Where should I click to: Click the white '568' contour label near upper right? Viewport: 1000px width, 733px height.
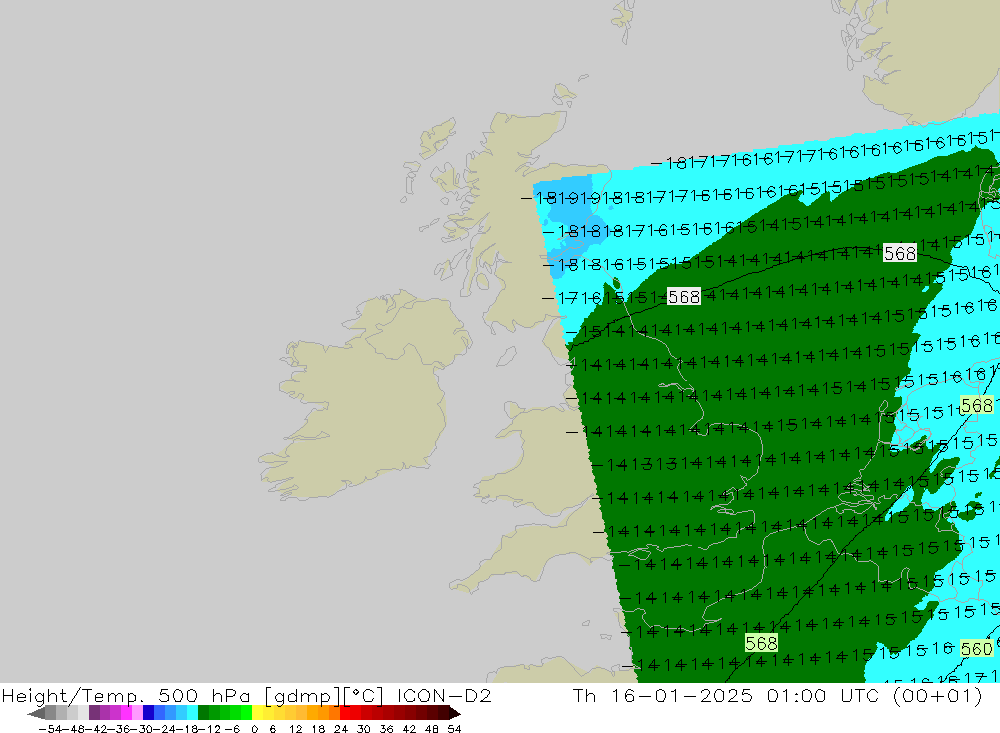click(x=900, y=253)
